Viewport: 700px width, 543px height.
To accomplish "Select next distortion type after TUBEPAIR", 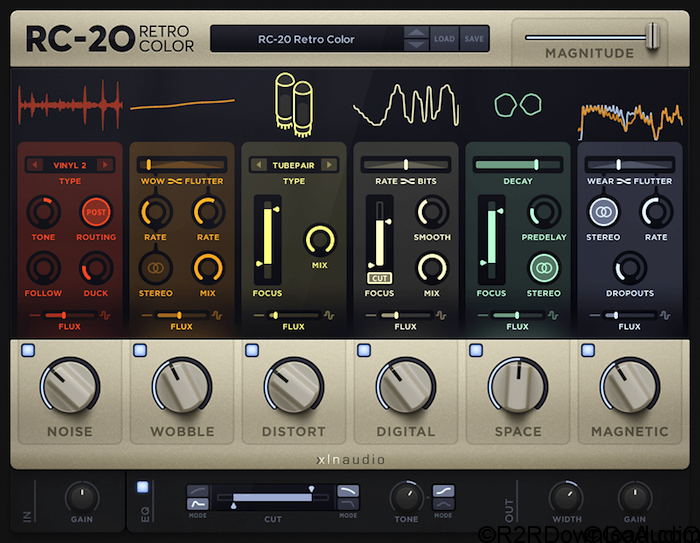I will 329,165.
